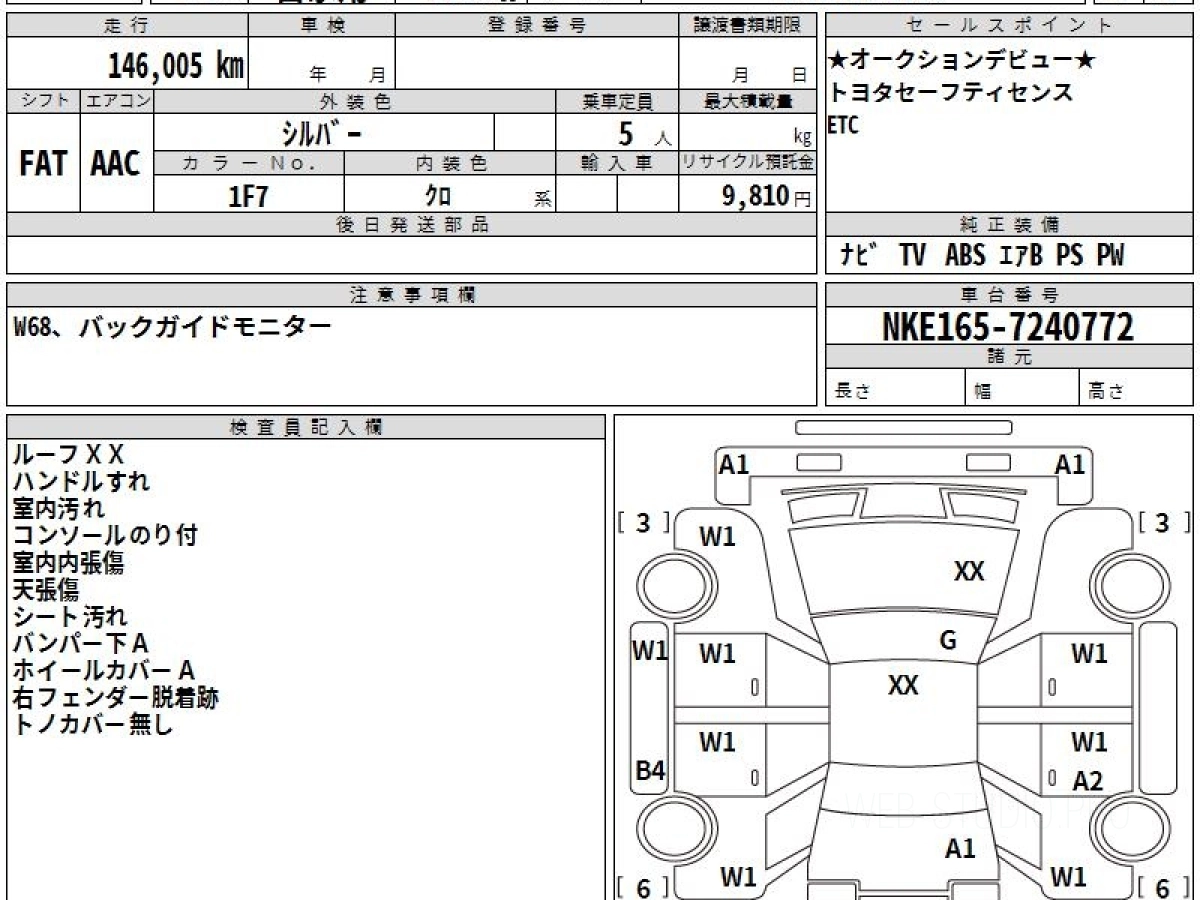Image resolution: width=1200 pixels, height=900 pixels.
Task: Select the 検査員記入欄 section header
Action: tap(306, 427)
